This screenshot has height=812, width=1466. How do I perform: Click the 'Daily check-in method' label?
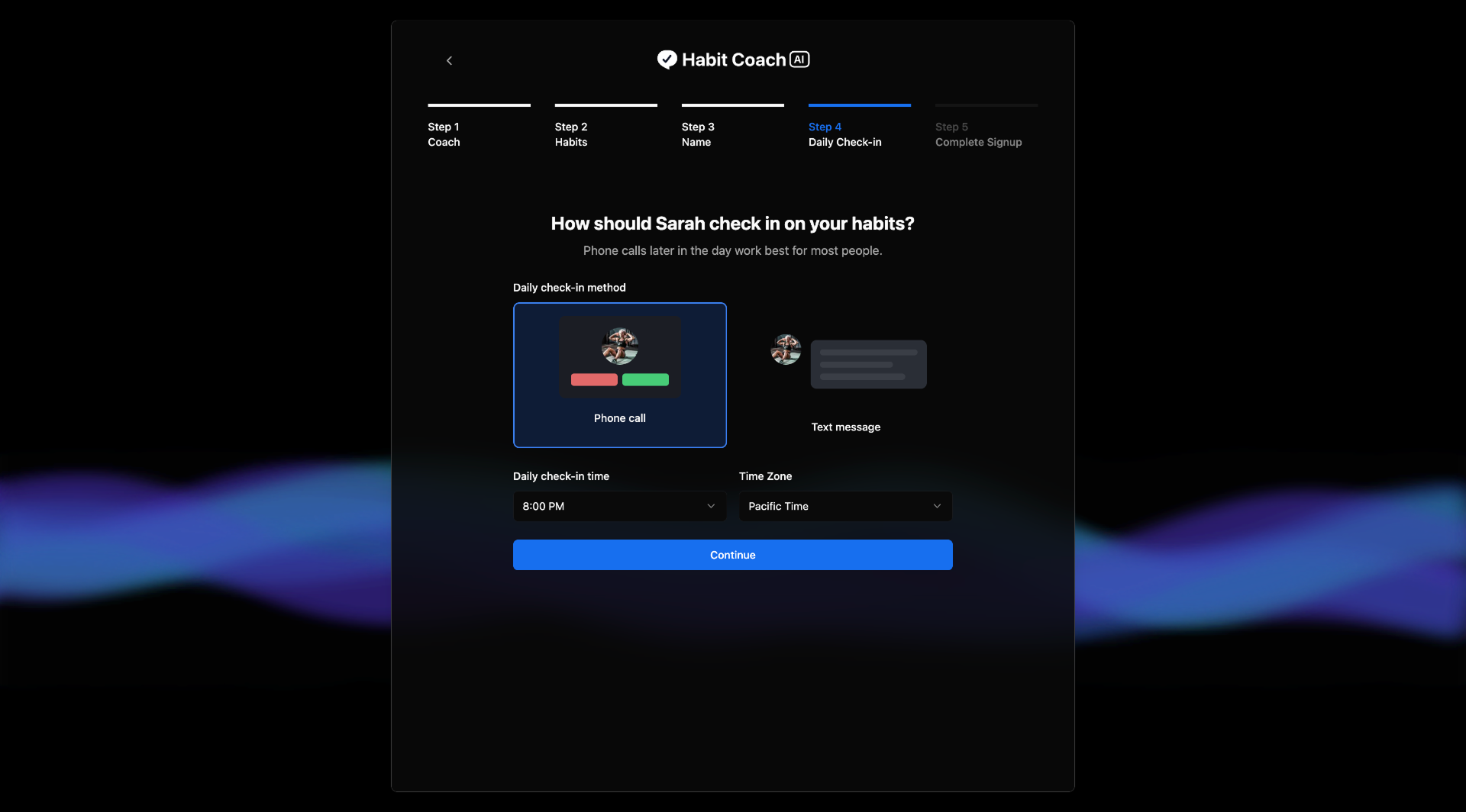coord(570,288)
